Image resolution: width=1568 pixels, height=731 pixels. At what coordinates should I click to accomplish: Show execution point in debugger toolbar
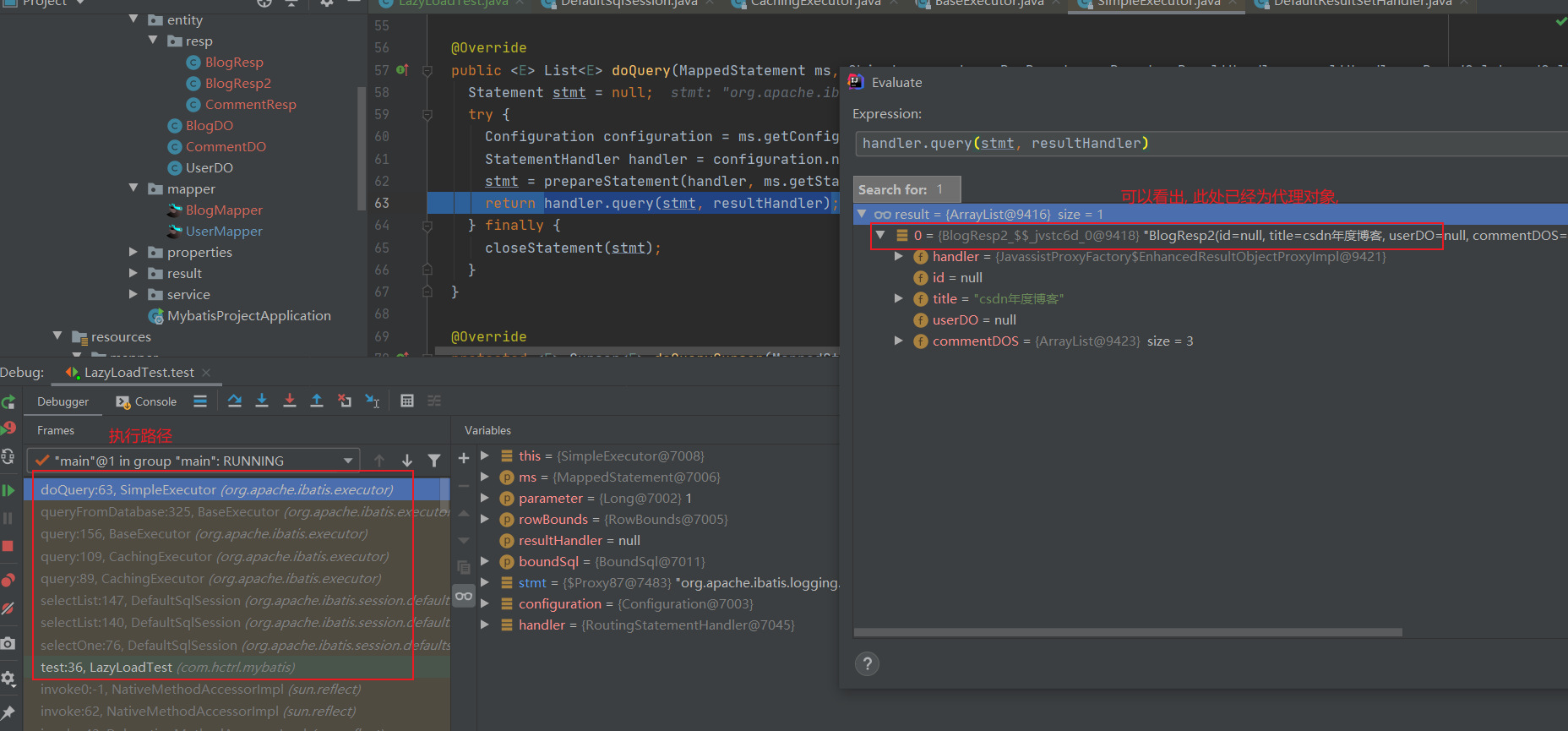click(200, 401)
